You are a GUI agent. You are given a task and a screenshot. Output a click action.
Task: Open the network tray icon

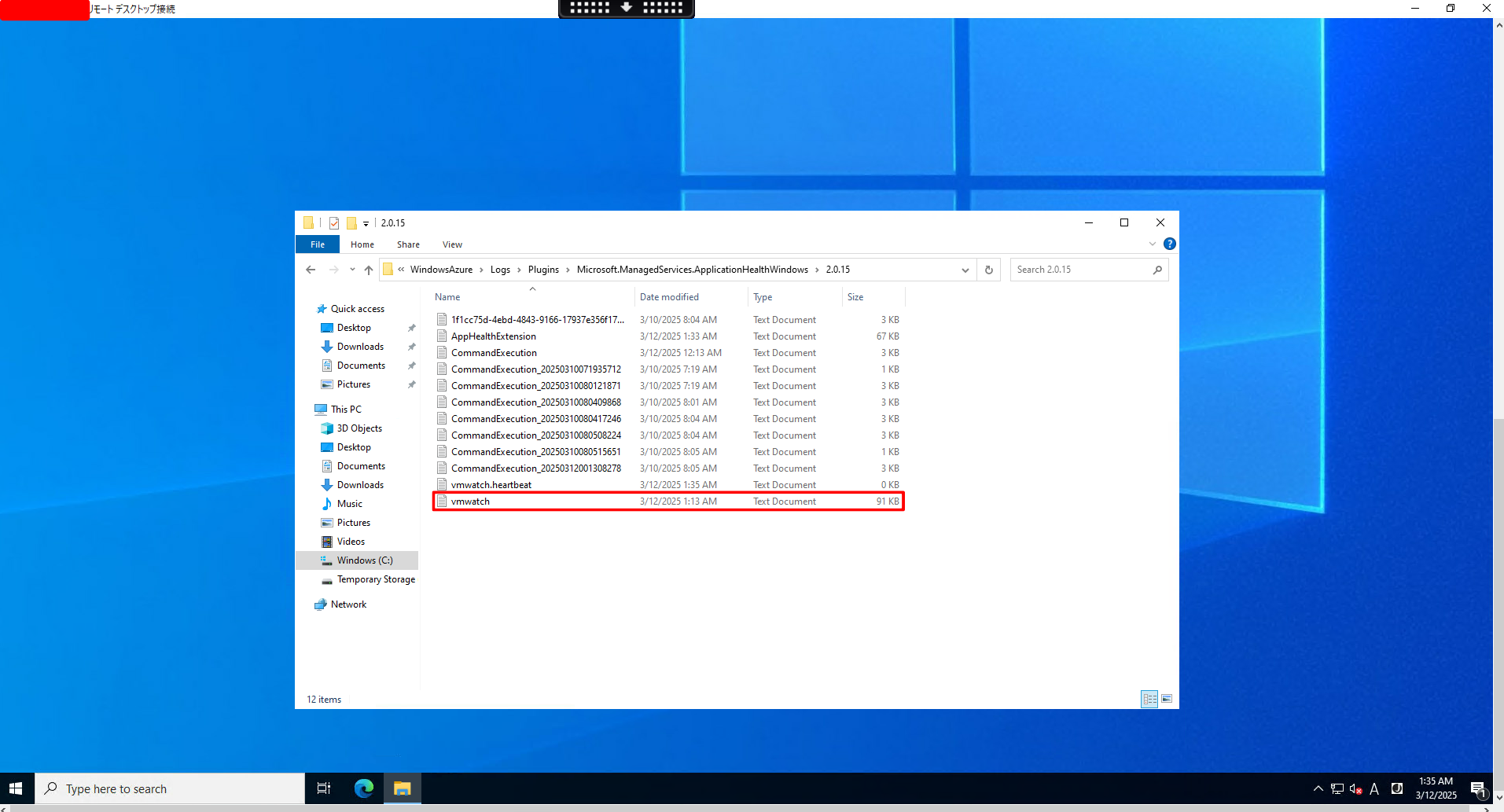click(x=1337, y=788)
